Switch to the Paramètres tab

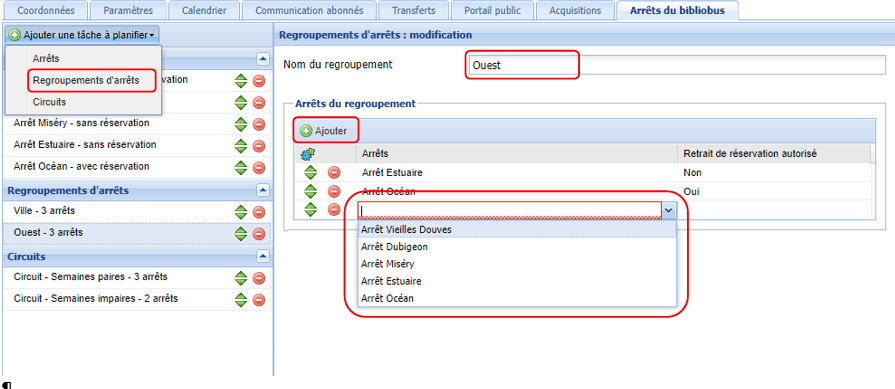point(128,10)
